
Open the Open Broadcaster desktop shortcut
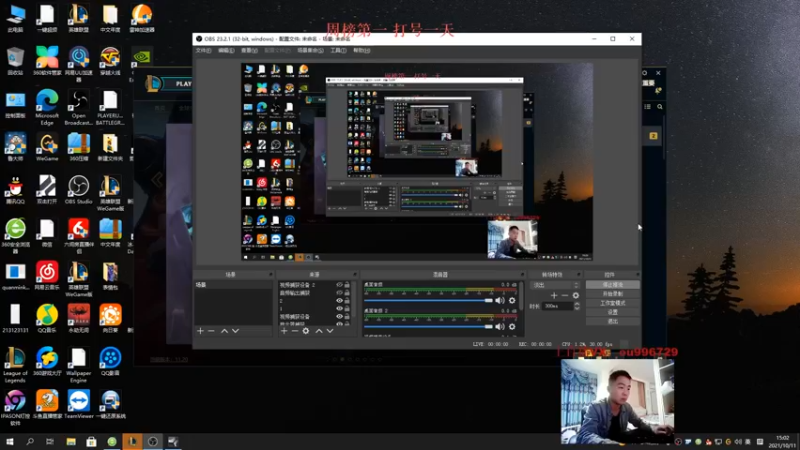pos(79,108)
